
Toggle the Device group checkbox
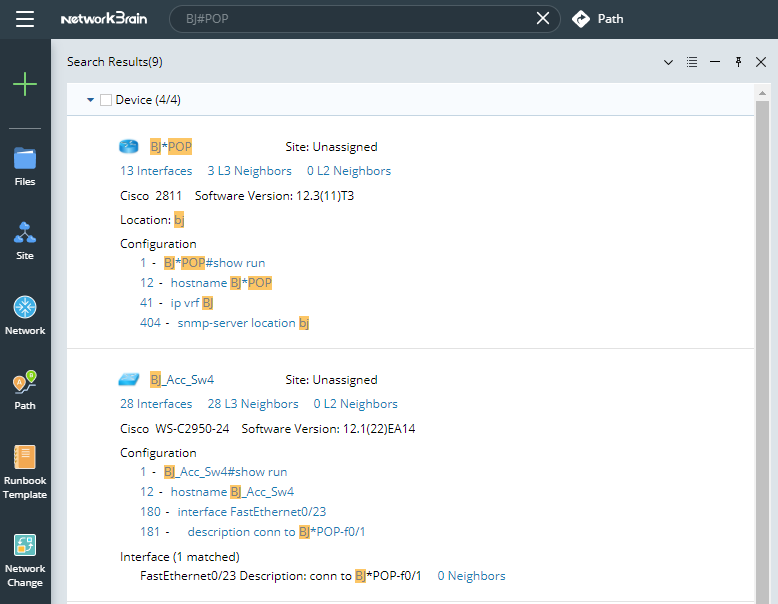point(106,100)
